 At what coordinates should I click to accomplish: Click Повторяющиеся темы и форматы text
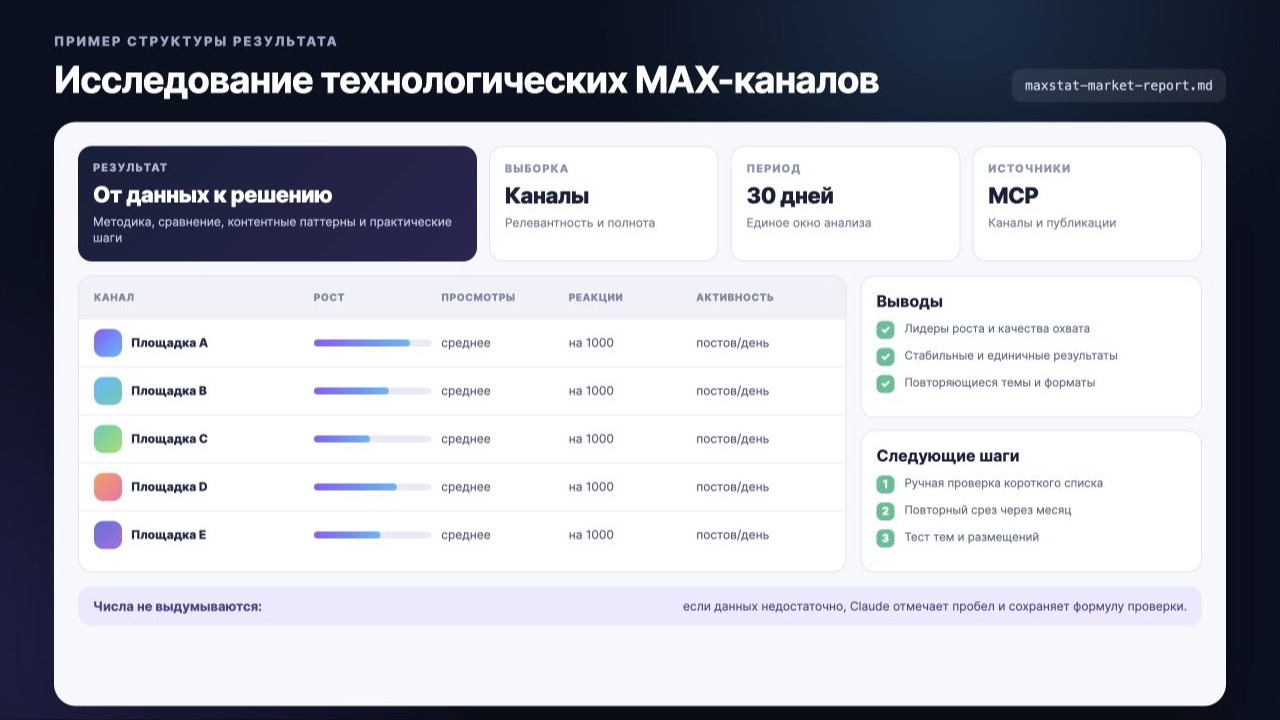pos(1000,383)
